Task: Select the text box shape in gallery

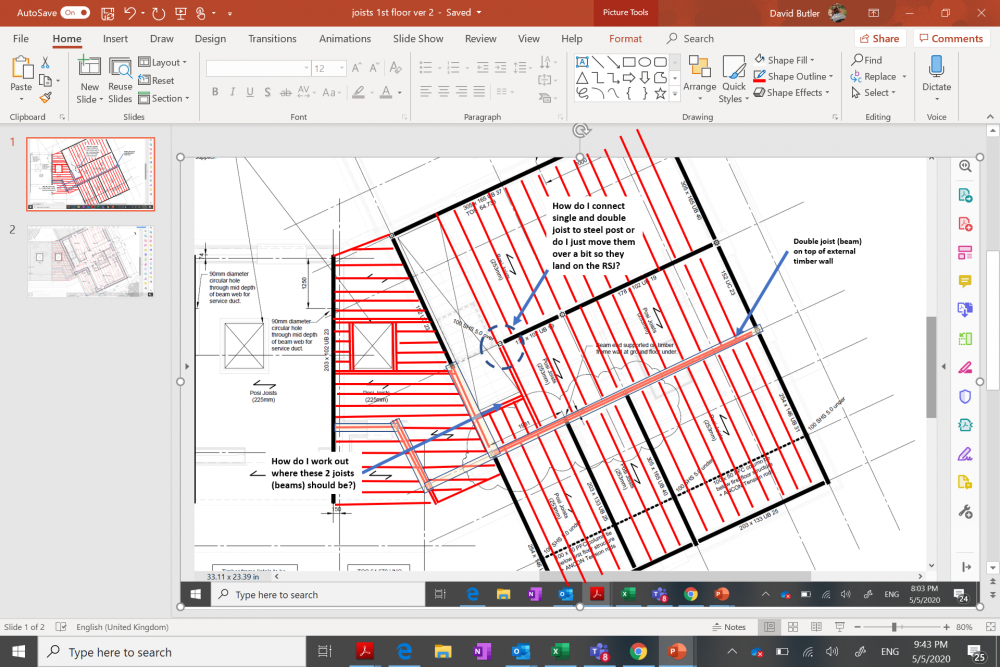Action: [582, 62]
